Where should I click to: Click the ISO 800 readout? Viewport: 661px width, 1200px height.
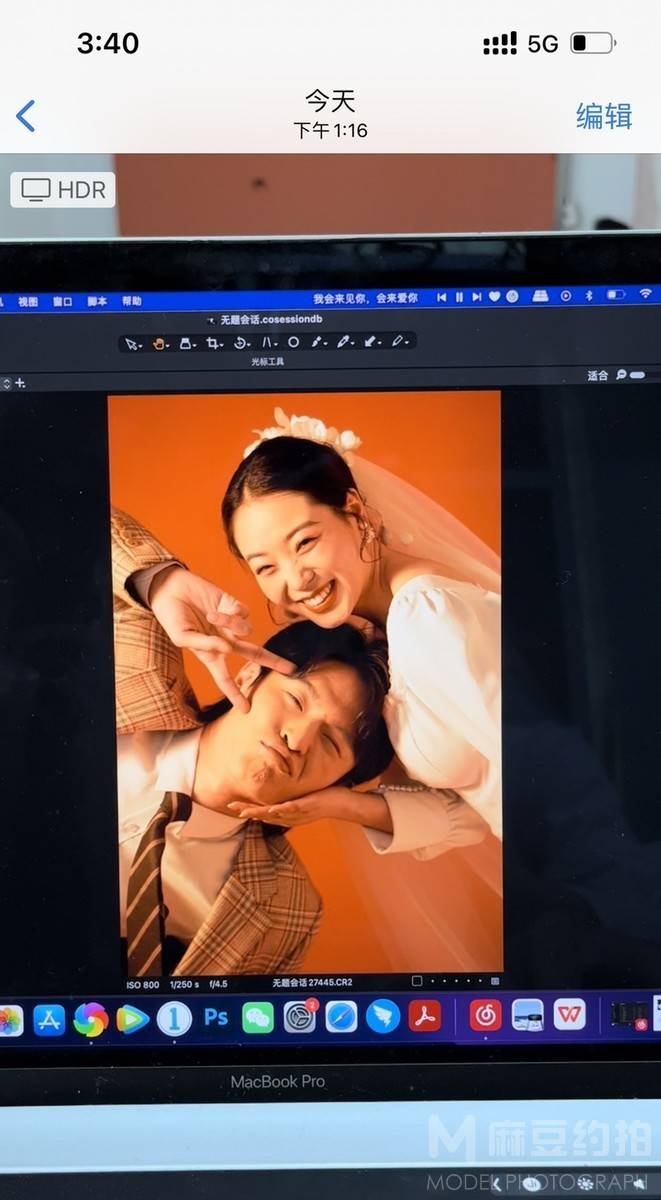coord(142,984)
